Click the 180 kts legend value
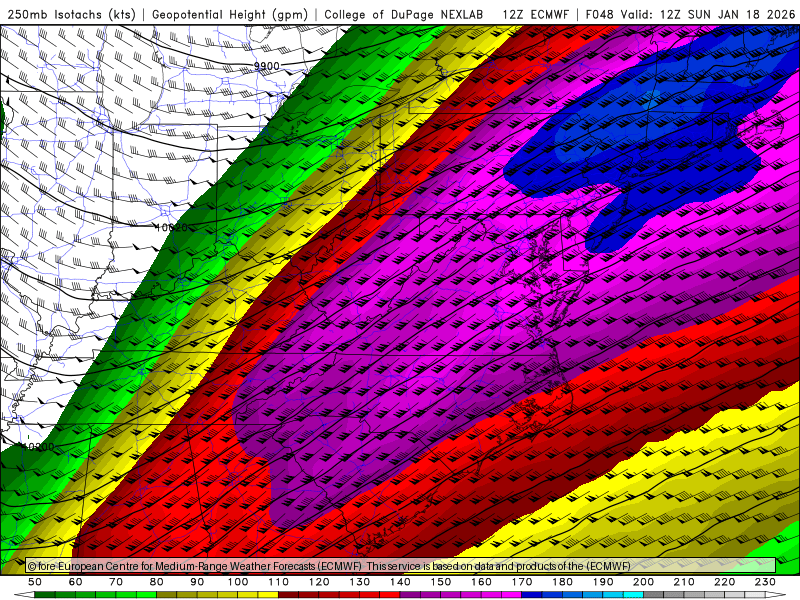 [562, 582]
